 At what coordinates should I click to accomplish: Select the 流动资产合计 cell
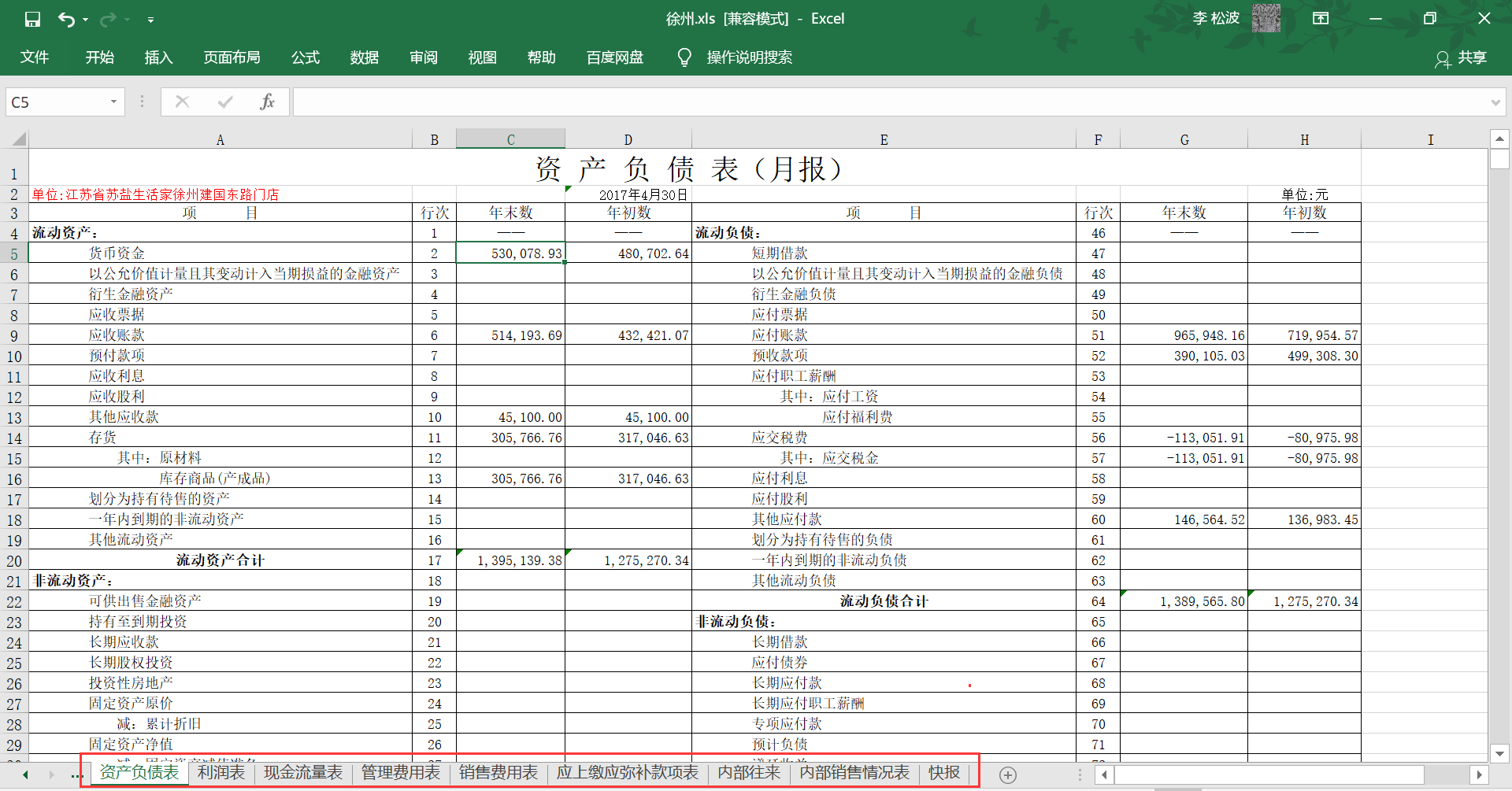tap(220, 560)
